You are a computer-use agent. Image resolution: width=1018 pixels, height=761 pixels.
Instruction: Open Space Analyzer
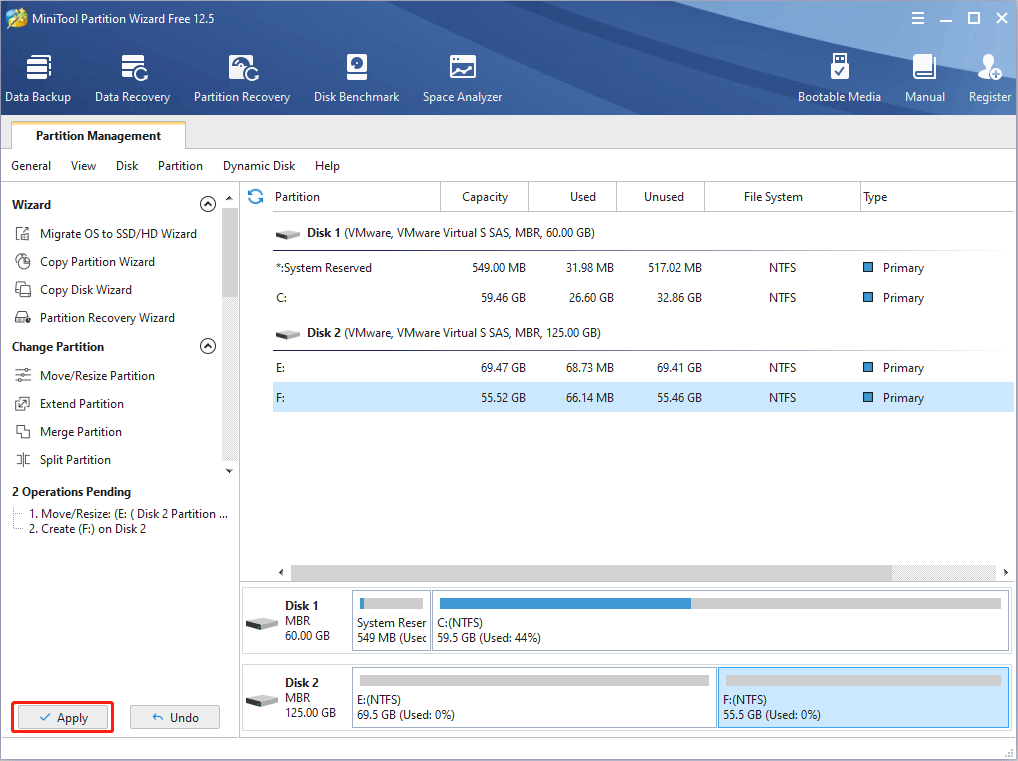[462, 79]
